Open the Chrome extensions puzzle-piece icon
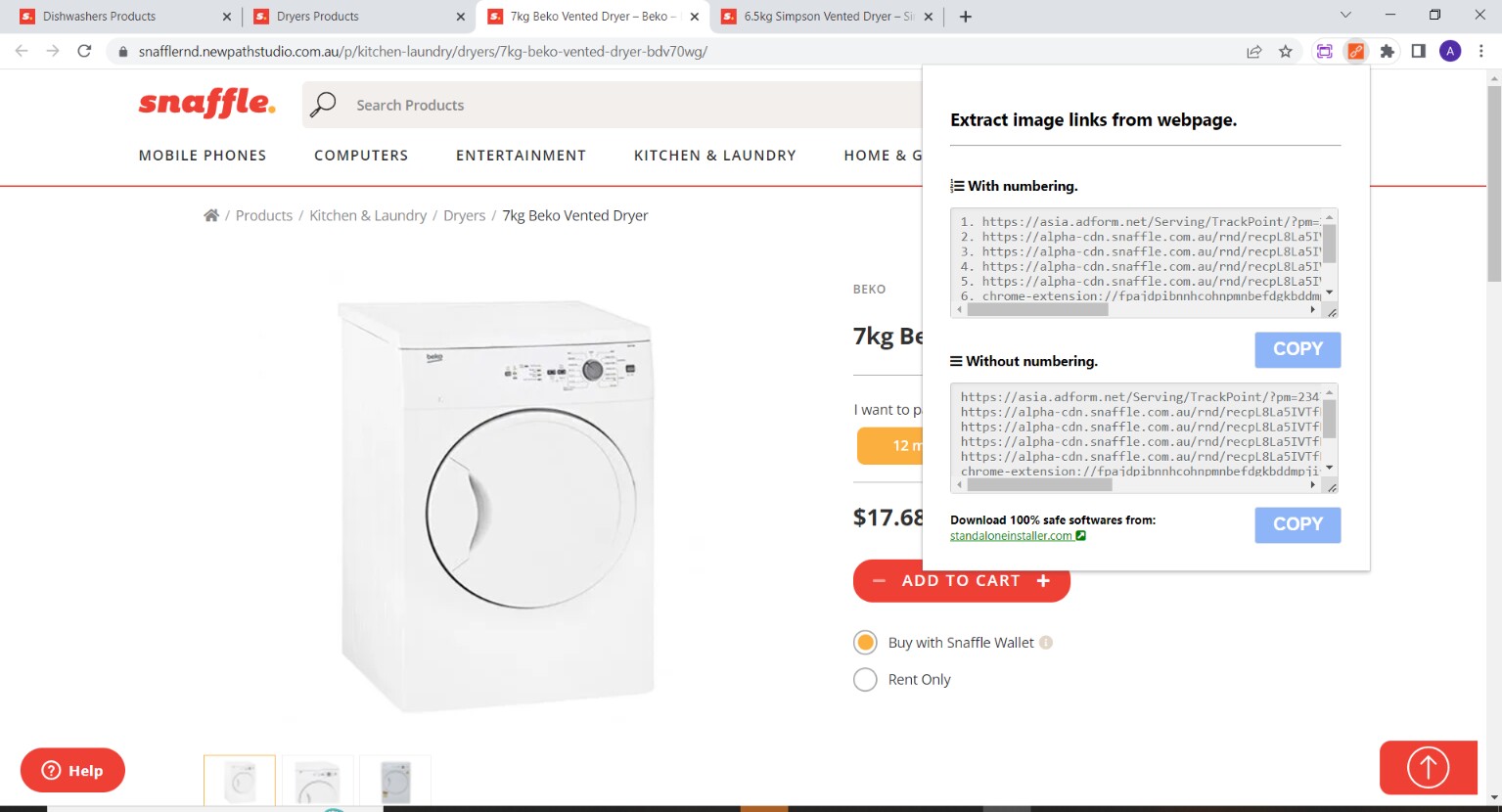The image size is (1502, 812). pyautogui.click(x=1388, y=51)
